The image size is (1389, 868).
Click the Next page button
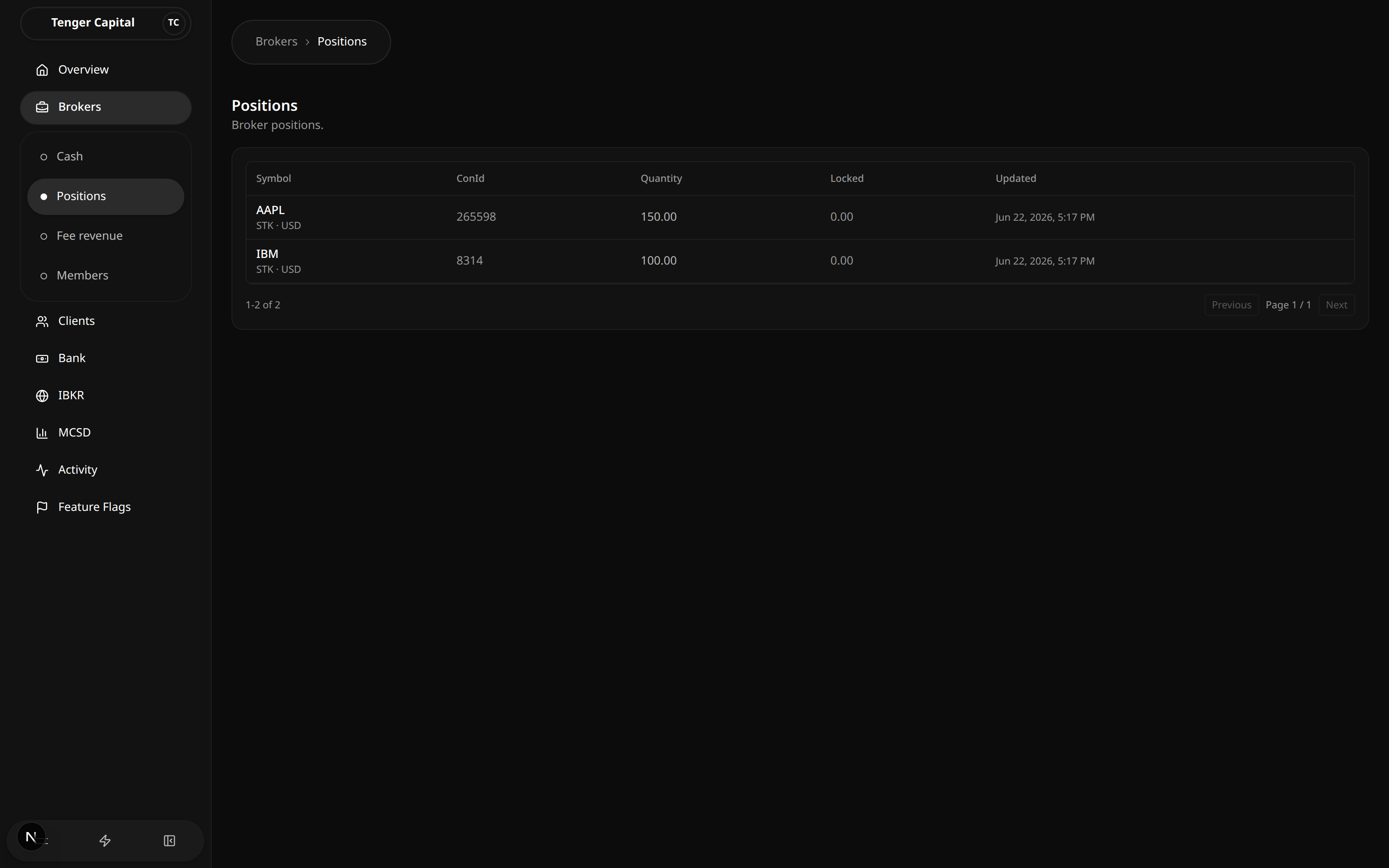pyautogui.click(x=1336, y=305)
